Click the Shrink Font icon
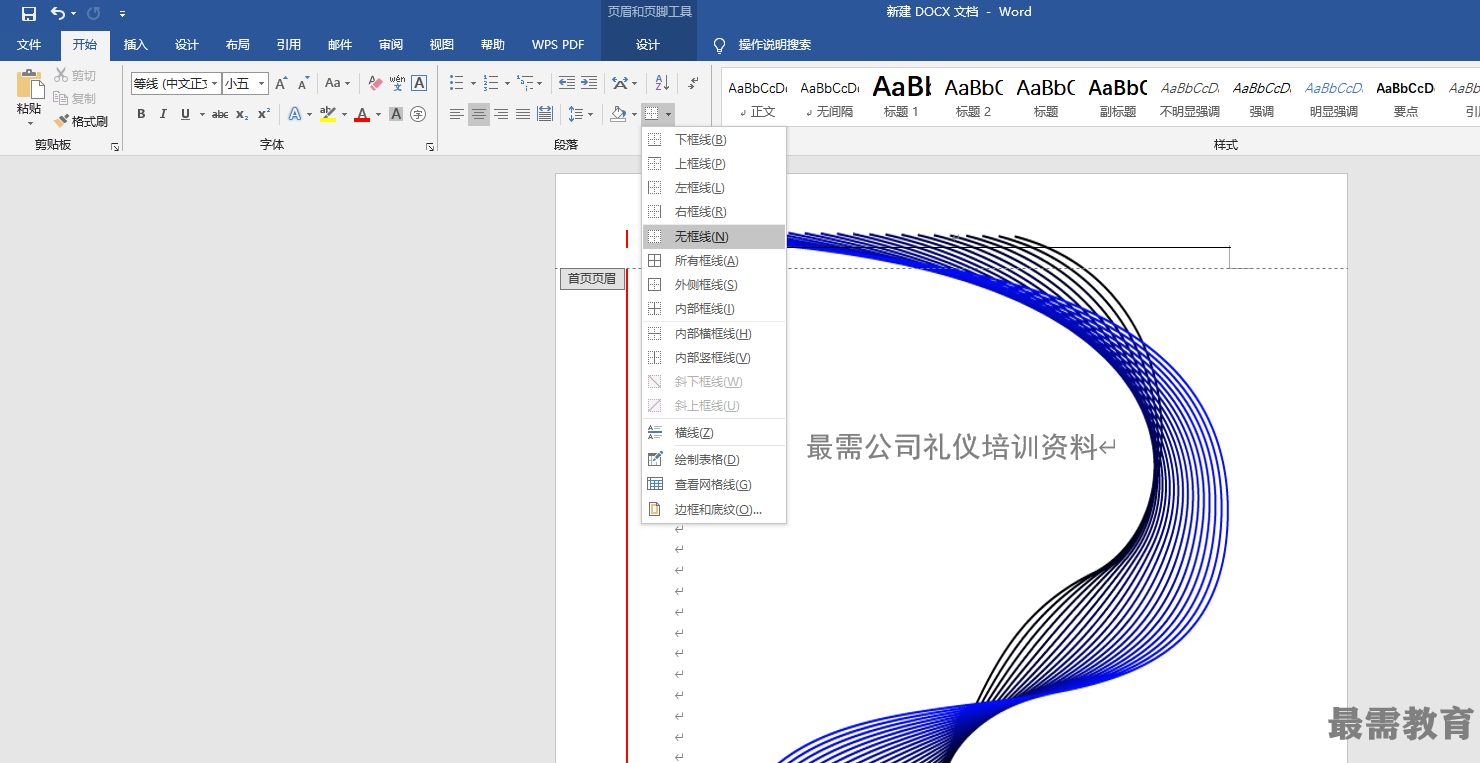Viewport: 1480px width, 763px height. click(x=302, y=83)
